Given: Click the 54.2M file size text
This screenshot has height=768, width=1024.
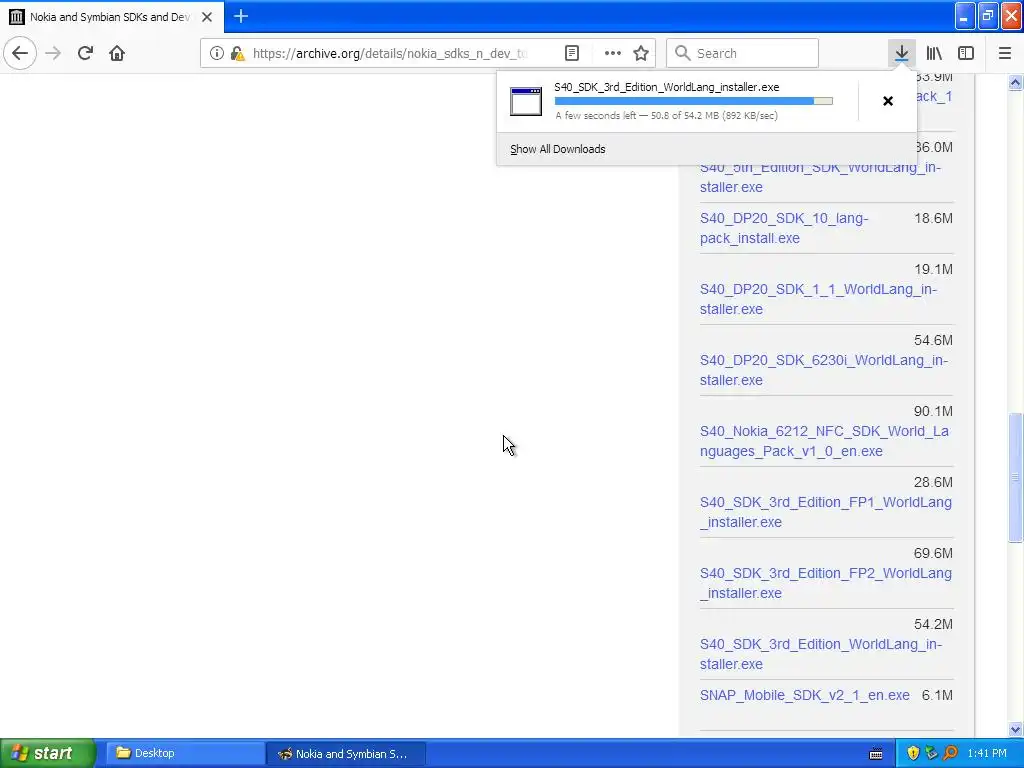Looking at the screenshot, I should pos(933,624).
